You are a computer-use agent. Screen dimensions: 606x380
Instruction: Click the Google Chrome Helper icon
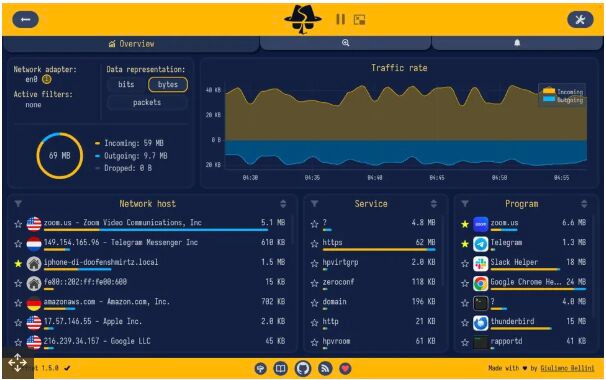[x=480, y=283]
